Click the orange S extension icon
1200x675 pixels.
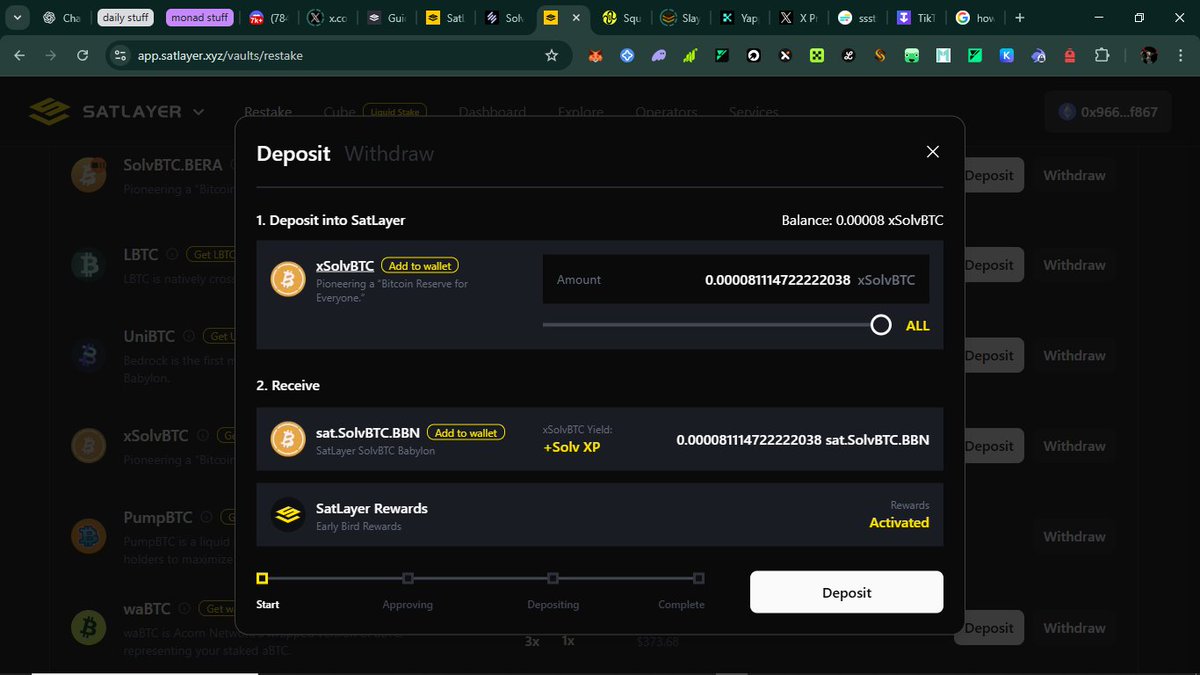point(879,56)
